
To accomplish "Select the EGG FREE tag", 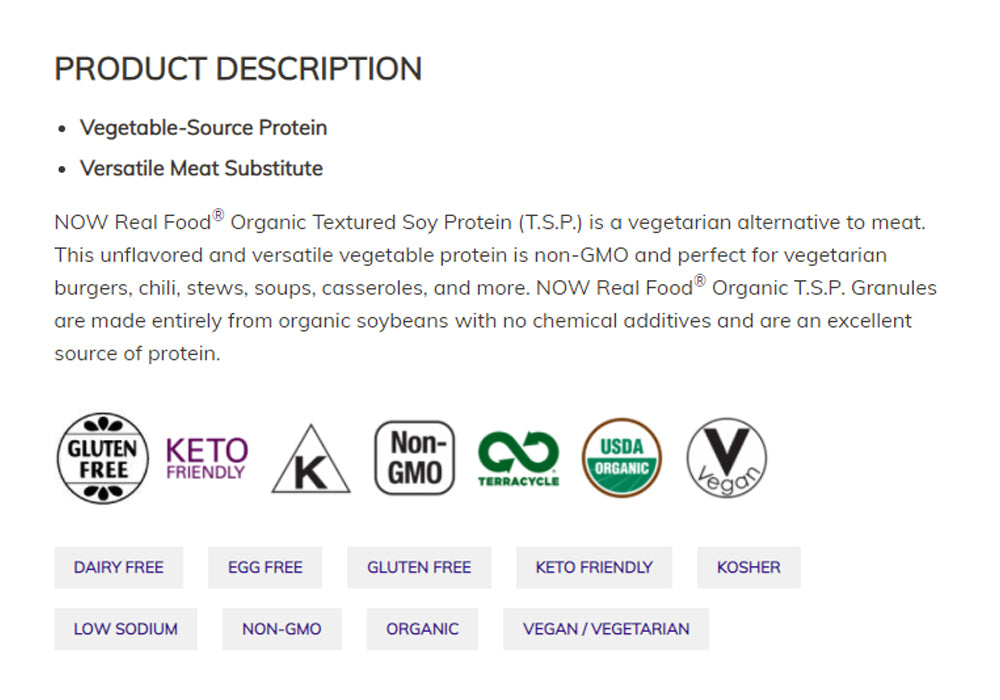I will [265, 567].
